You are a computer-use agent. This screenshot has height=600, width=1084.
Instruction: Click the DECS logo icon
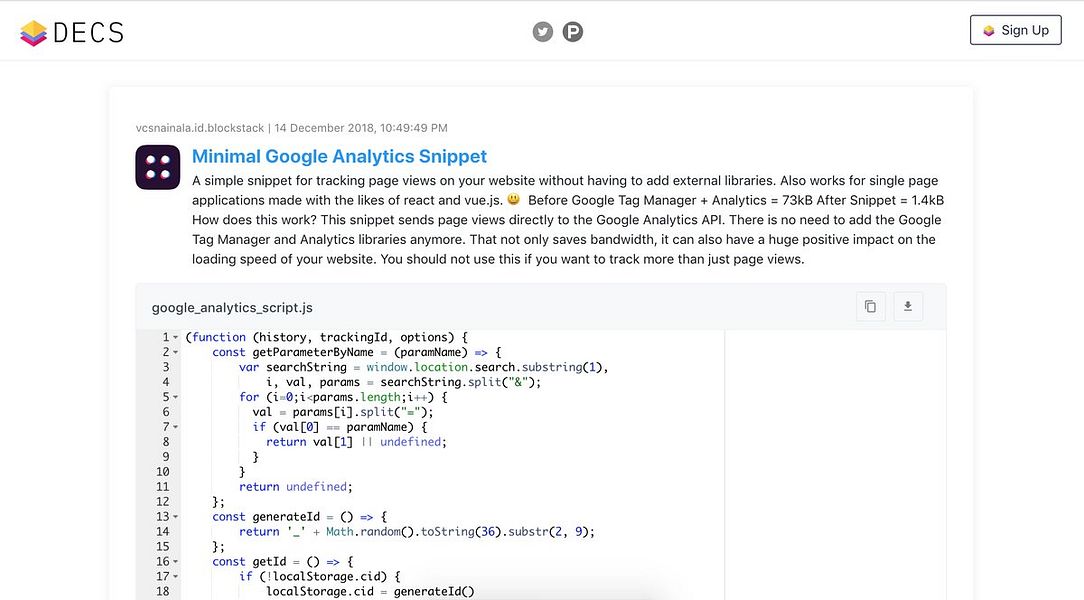pos(33,33)
